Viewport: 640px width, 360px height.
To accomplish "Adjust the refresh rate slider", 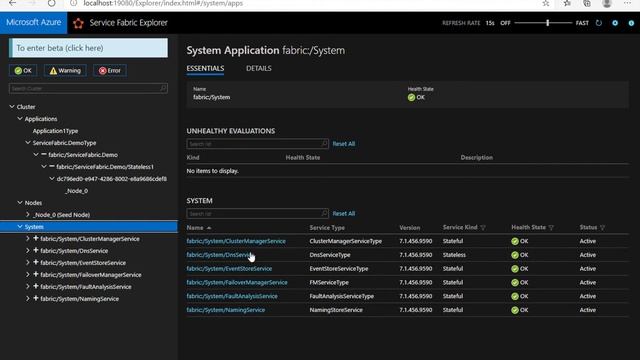I will coord(547,23).
